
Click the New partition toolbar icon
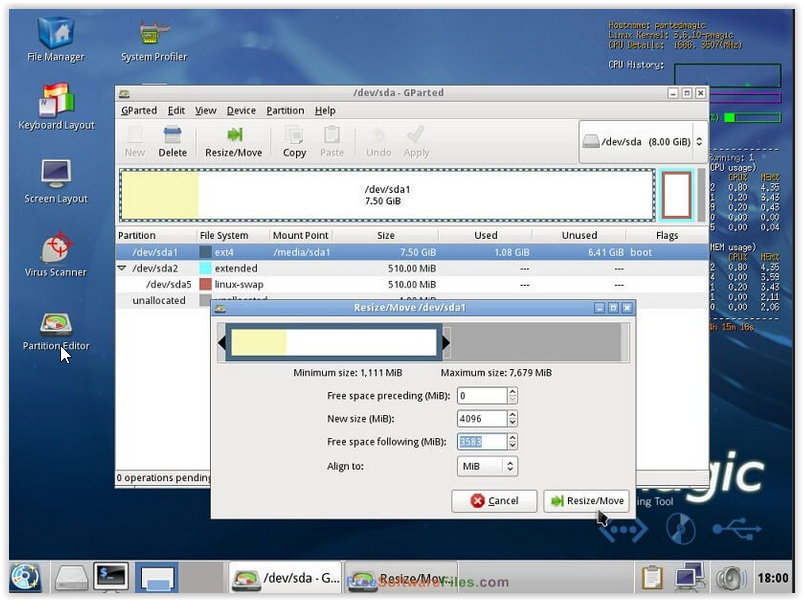[x=135, y=142]
